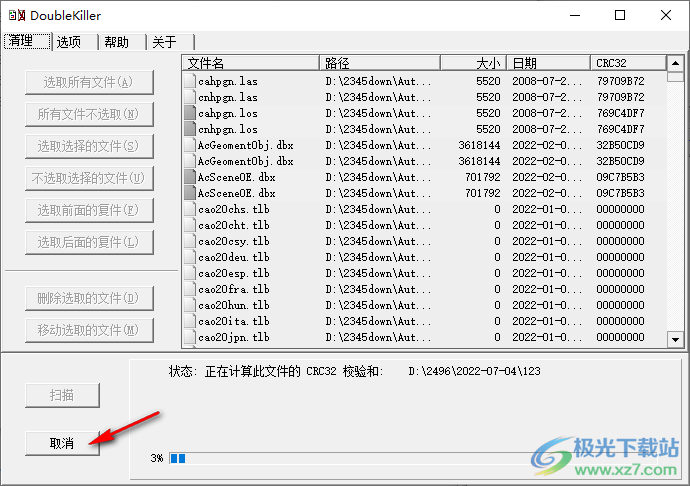
Task: Click the status path D:\2496\2022-07-04\123
Action: (x=474, y=372)
